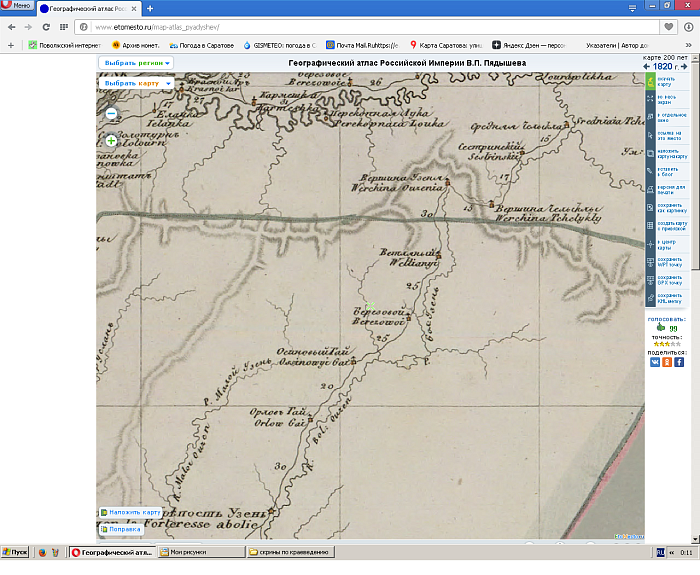700x575 pixels.
Task: Click the 1820 year label
Action: 662,67
